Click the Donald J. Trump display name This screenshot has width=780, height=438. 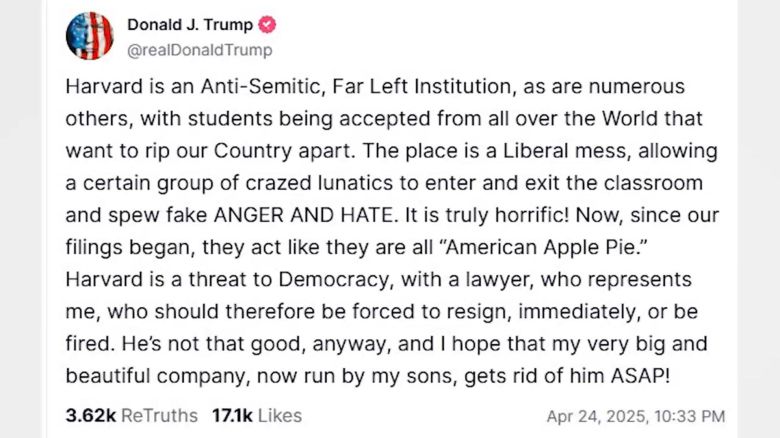click(190, 24)
